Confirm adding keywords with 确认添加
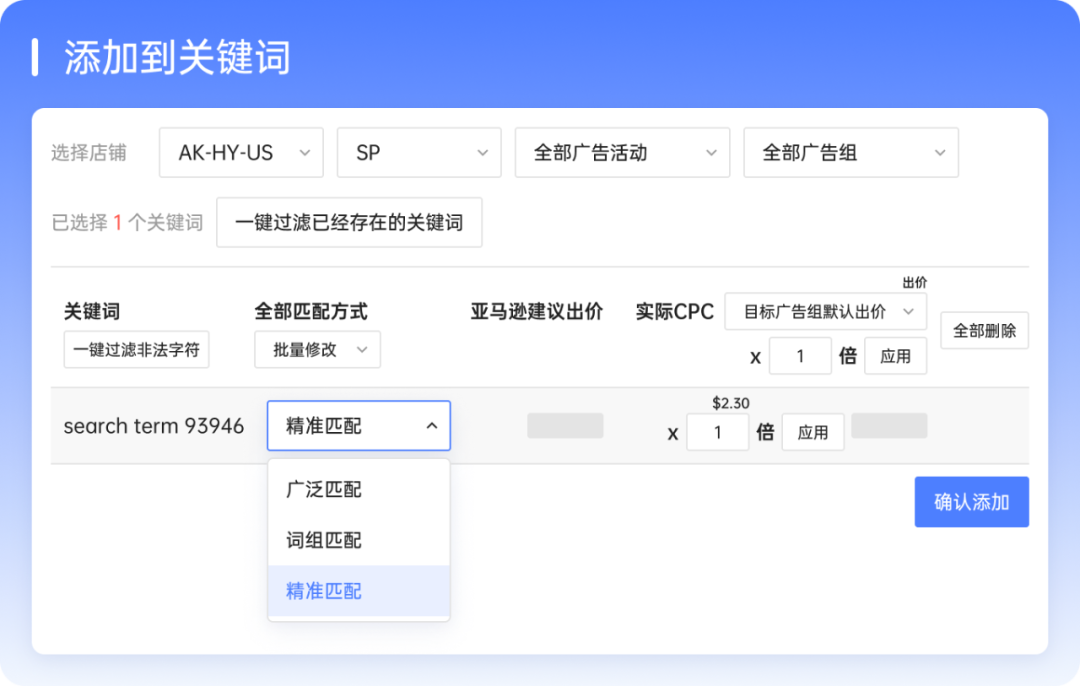The image size is (1080, 686). pos(971,501)
